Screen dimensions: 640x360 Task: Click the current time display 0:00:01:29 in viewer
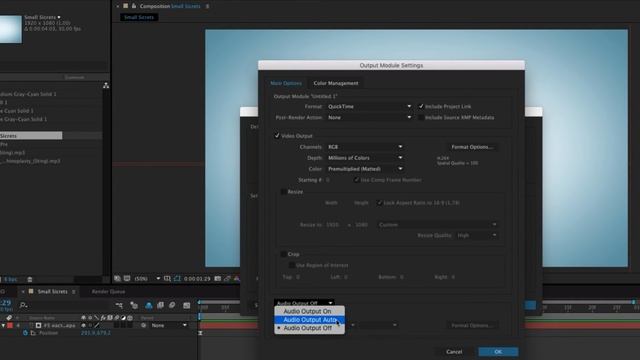197,279
